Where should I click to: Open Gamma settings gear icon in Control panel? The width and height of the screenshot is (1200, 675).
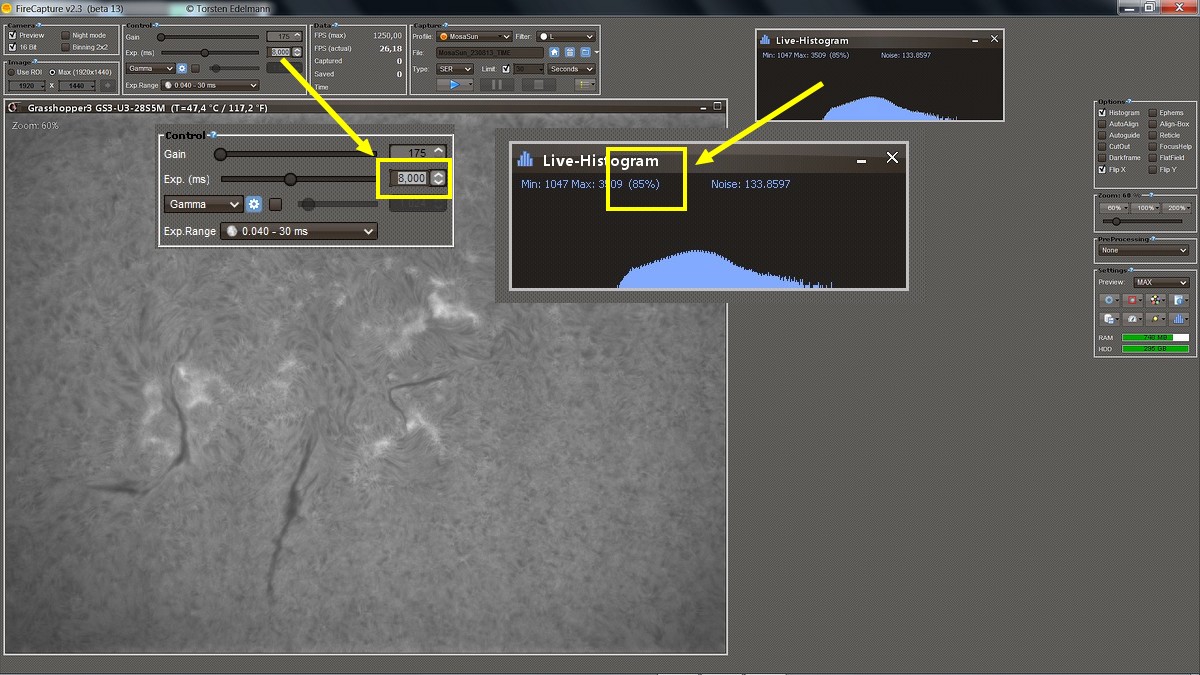[x=182, y=69]
